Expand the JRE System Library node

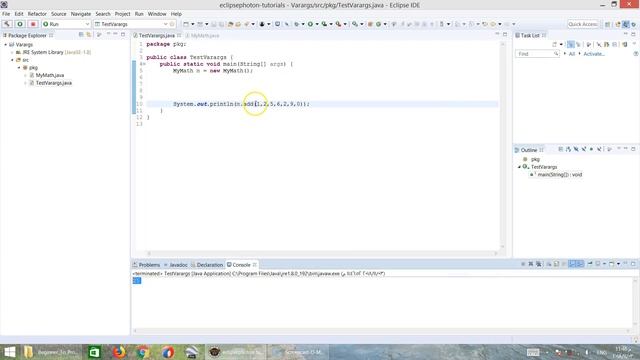pyautogui.click(x=12, y=52)
